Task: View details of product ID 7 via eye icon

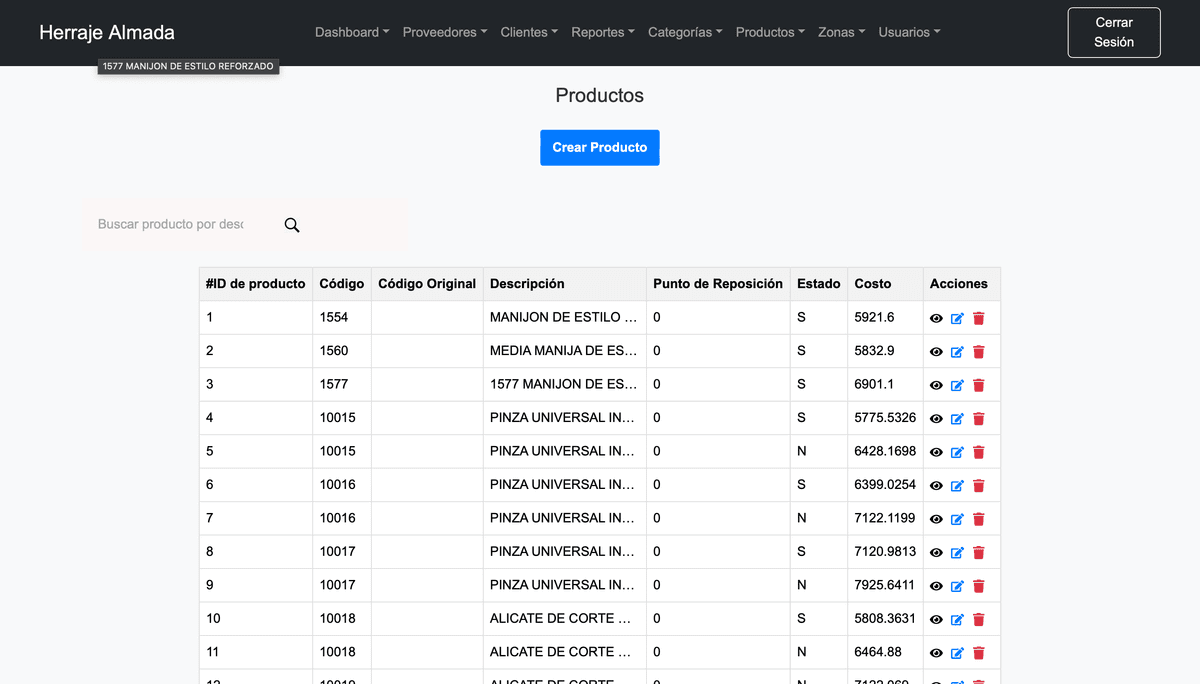Action: [935, 518]
